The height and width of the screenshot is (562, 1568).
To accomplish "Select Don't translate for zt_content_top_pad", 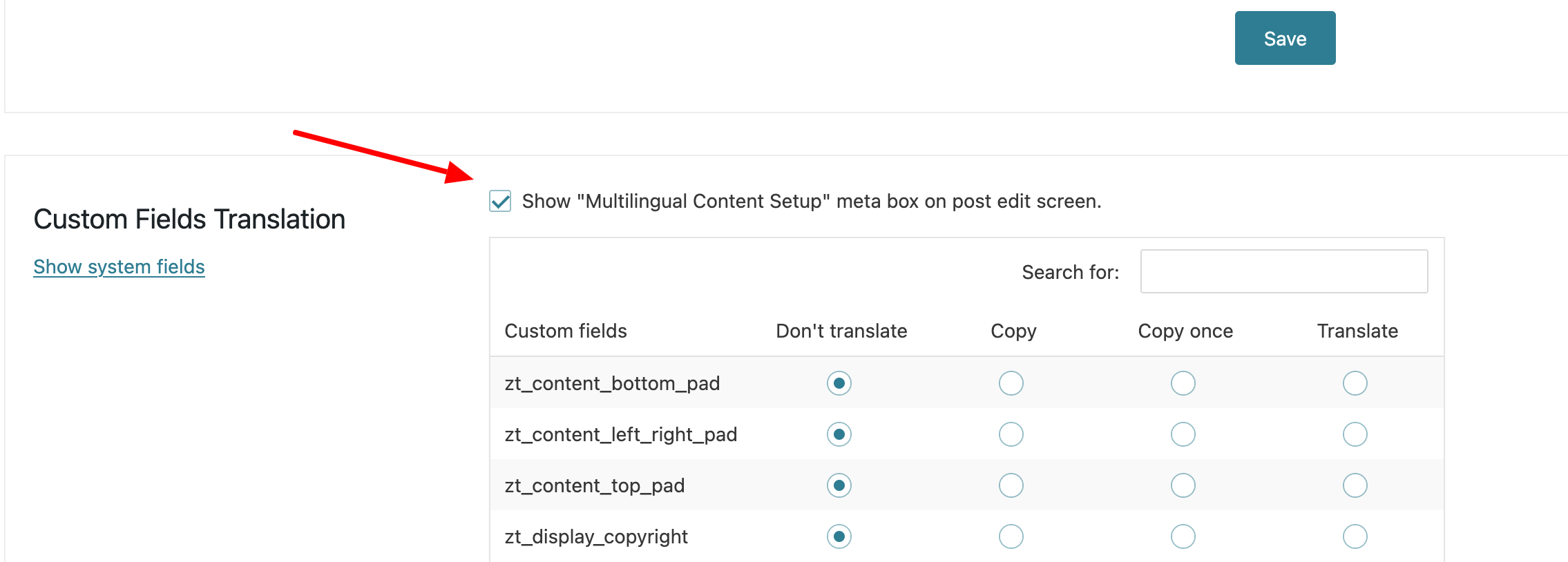I will click(839, 485).
